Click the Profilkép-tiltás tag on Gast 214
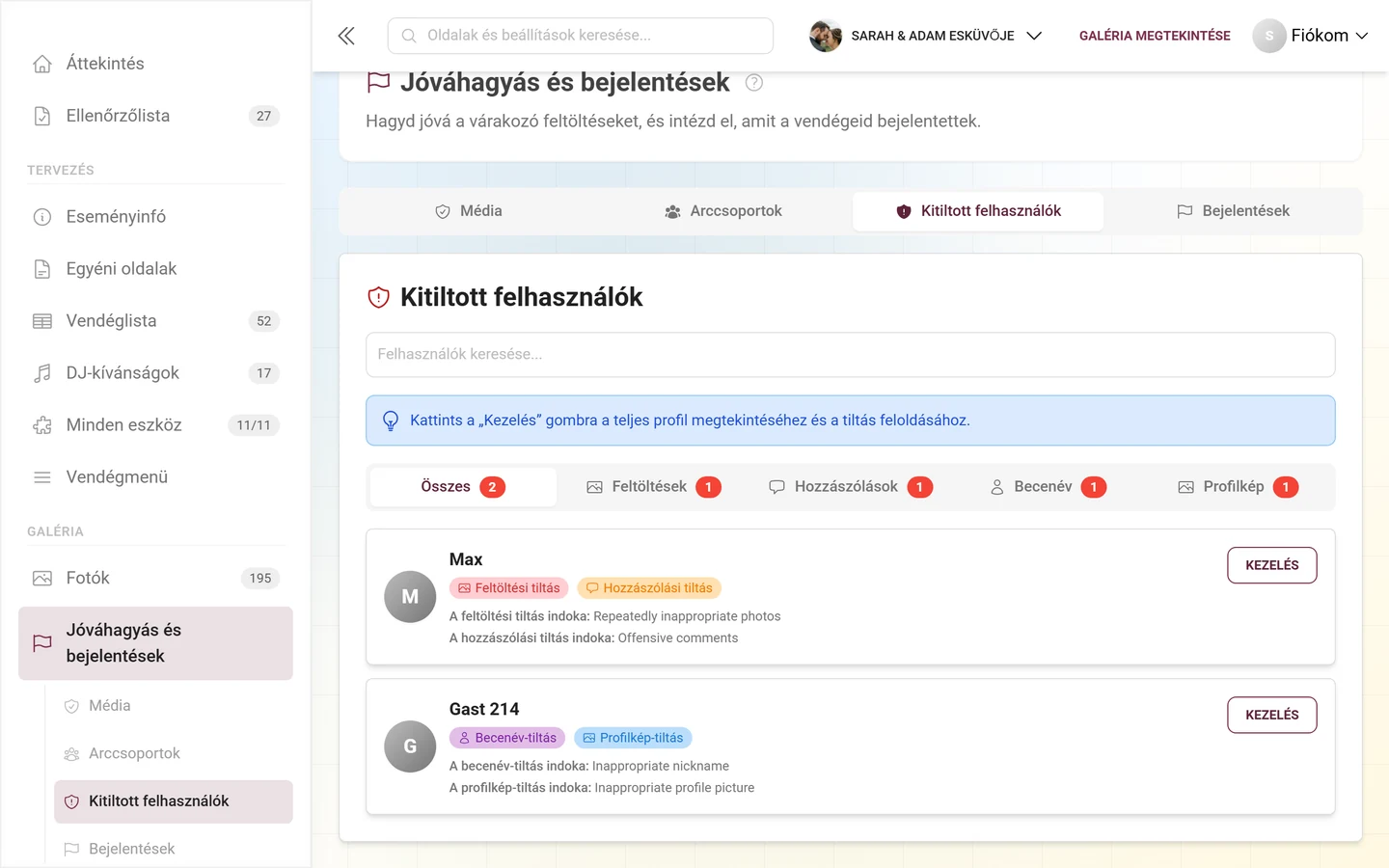 [x=633, y=738]
